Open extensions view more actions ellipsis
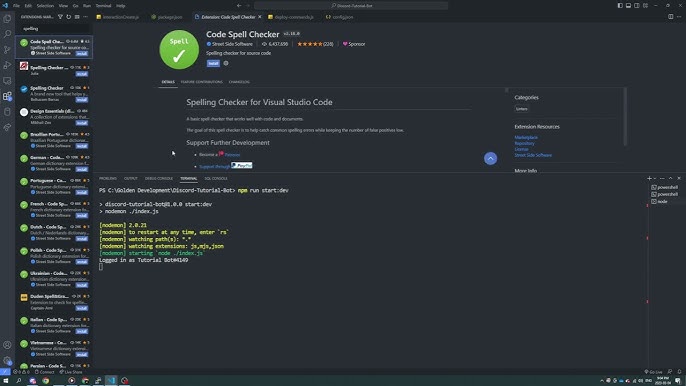Screen dimensions: 686x386 click(x=85, y=17)
